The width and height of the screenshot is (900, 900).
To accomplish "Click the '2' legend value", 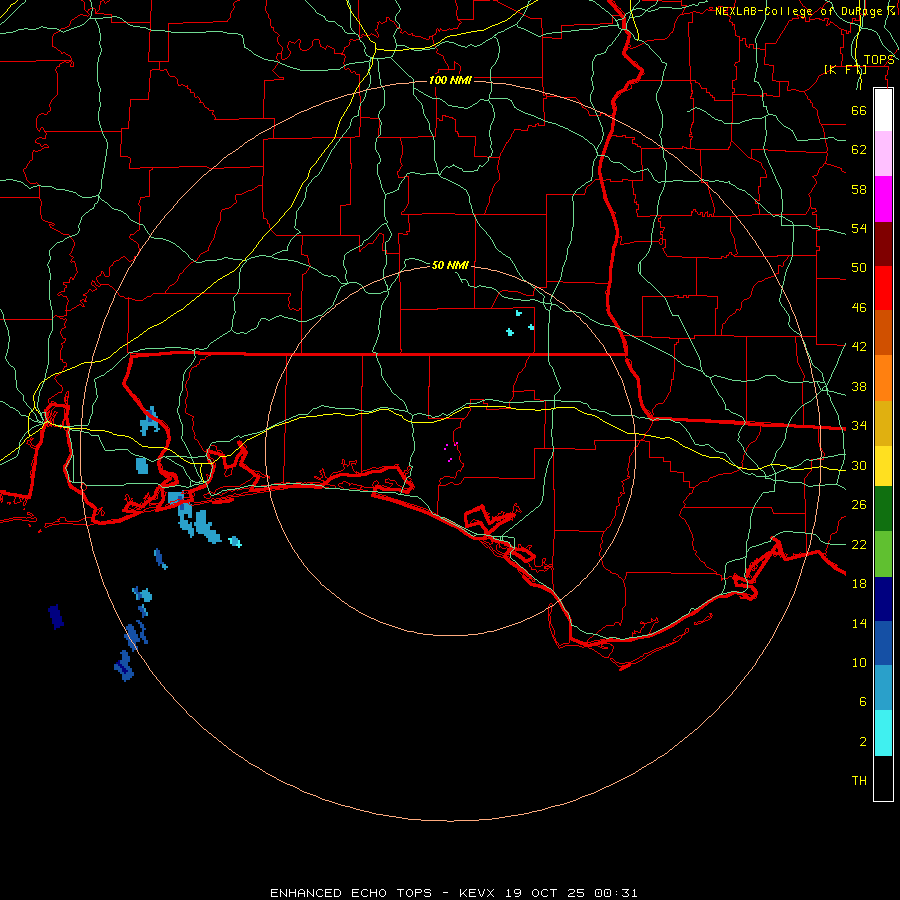I will 863,742.
